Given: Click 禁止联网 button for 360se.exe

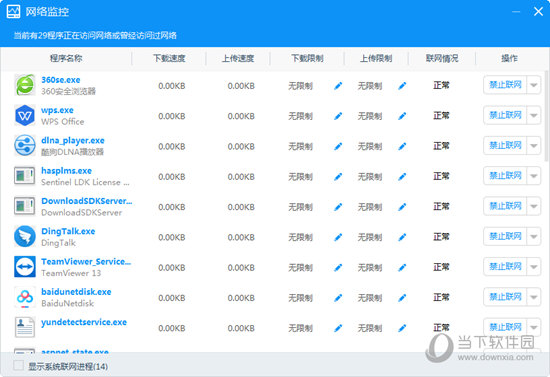Looking at the screenshot, I should pyautogui.click(x=505, y=85).
